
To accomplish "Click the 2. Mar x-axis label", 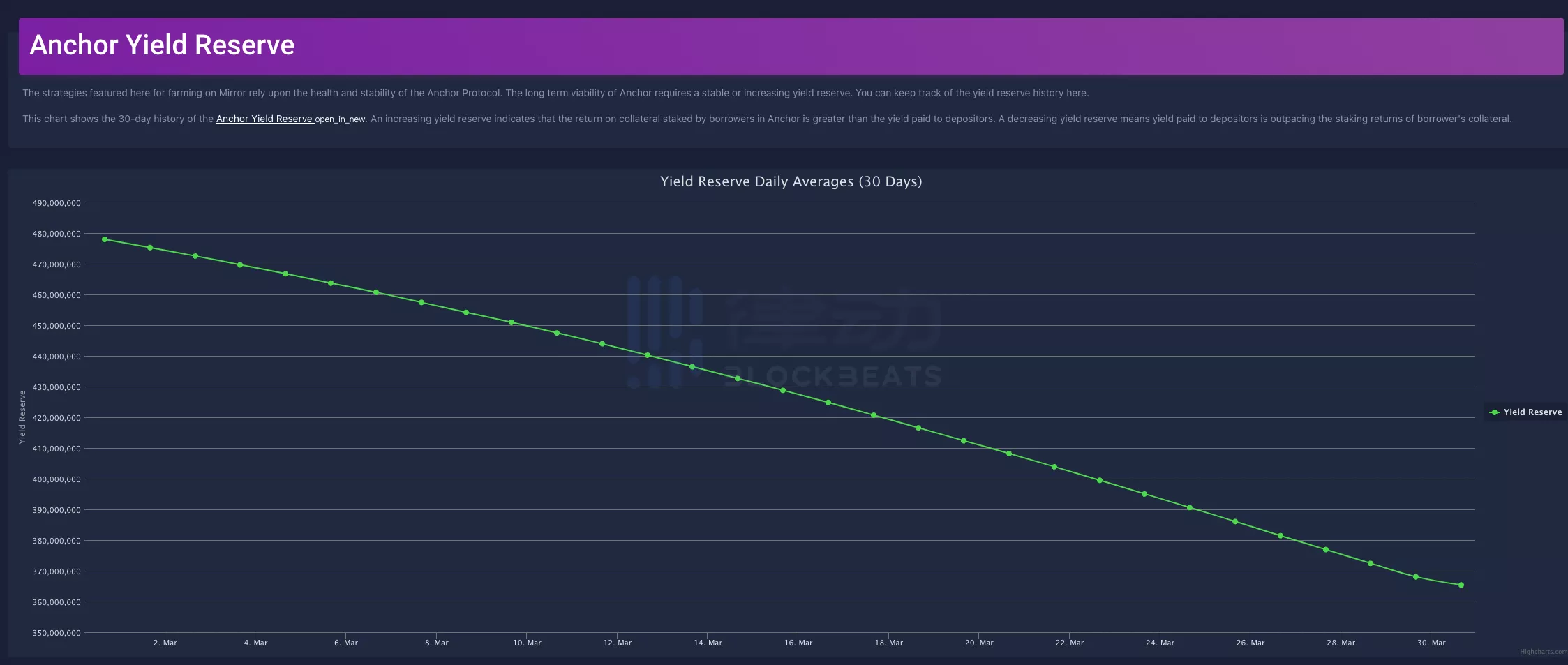I will coord(165,643).
